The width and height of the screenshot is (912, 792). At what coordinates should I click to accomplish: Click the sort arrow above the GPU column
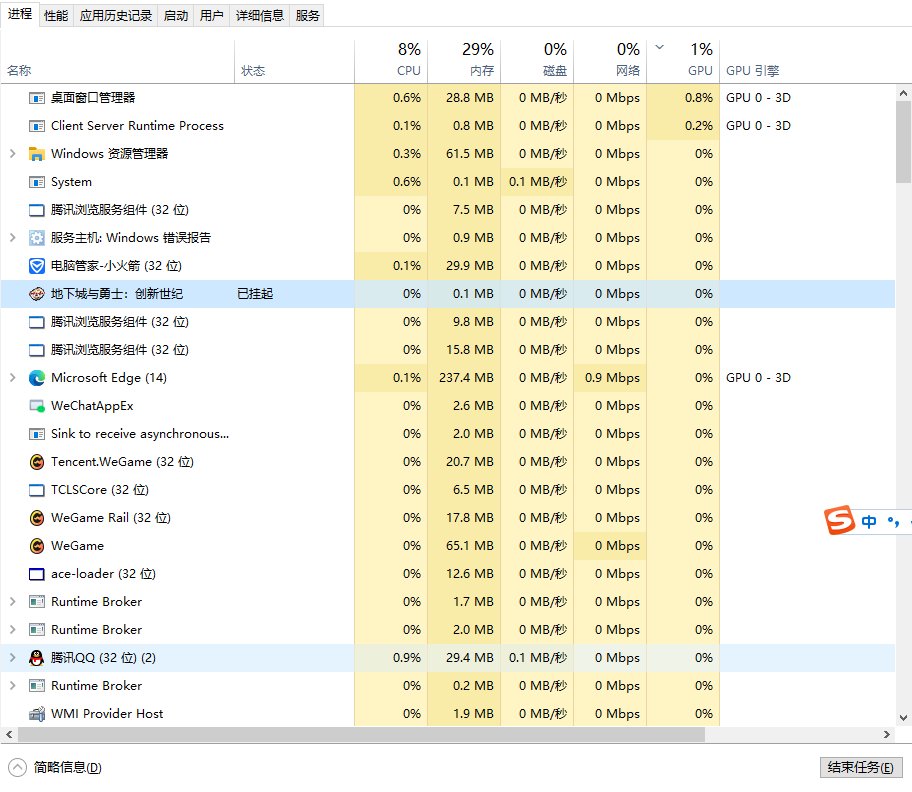pos(660,48)
